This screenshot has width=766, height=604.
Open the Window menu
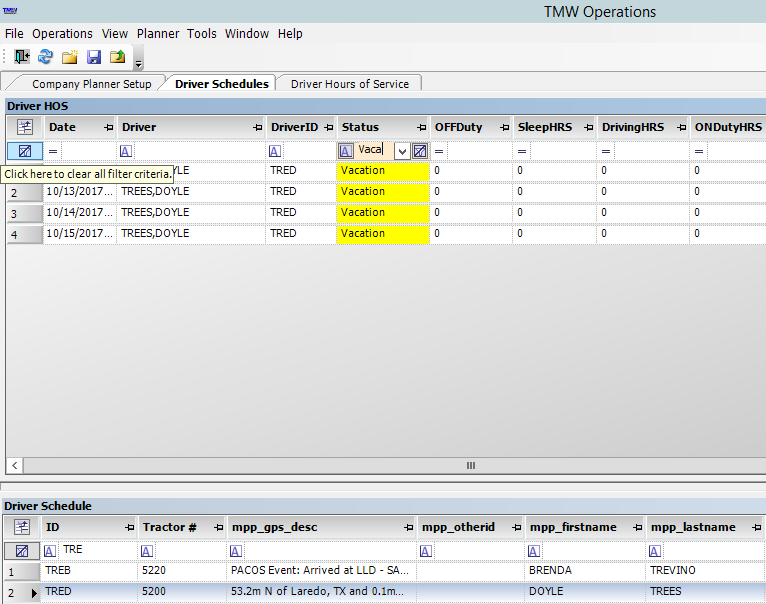247,34
